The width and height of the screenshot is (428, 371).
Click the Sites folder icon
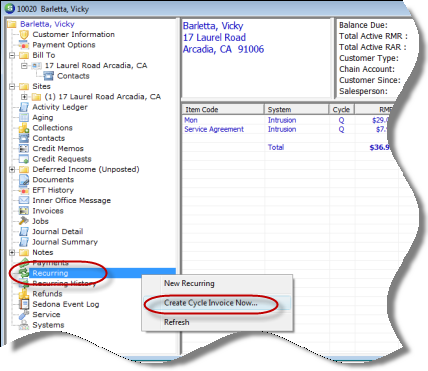(24, 86)
